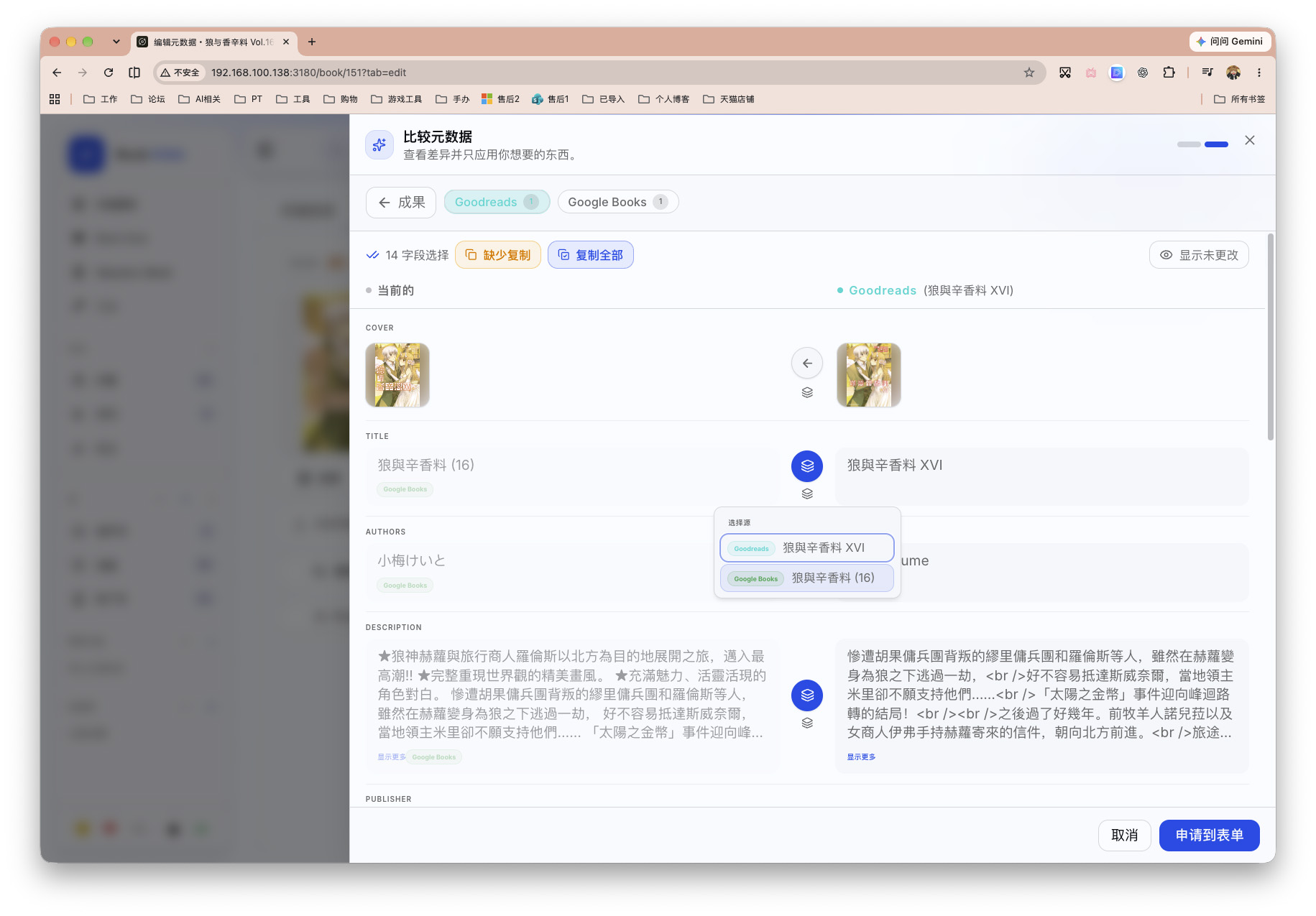Open the 售后1 bookmark
Viewport: 1316px width, 916px height.
[x=551, y=99]
